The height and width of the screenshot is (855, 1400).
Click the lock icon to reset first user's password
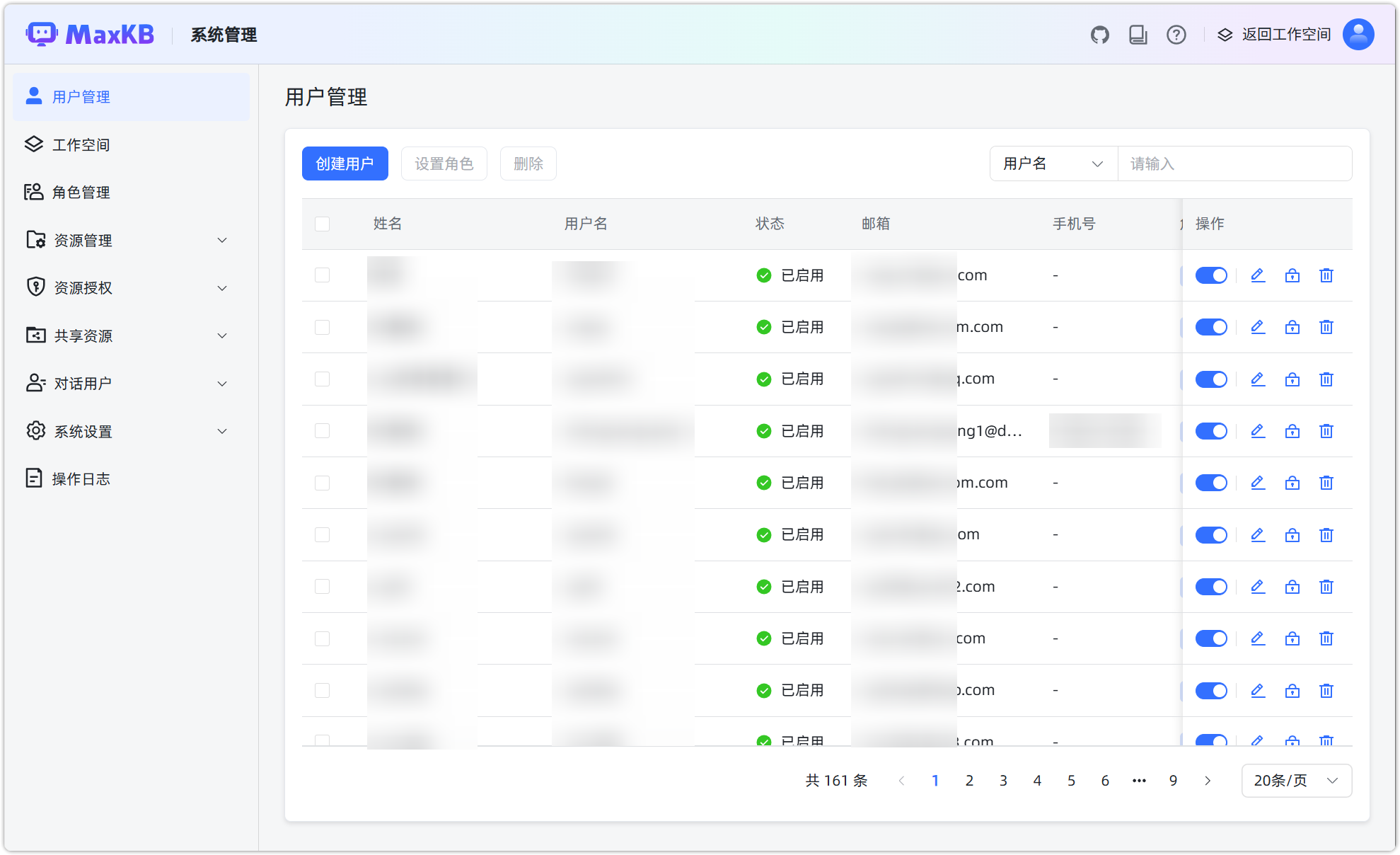[x=1292, y=275]
